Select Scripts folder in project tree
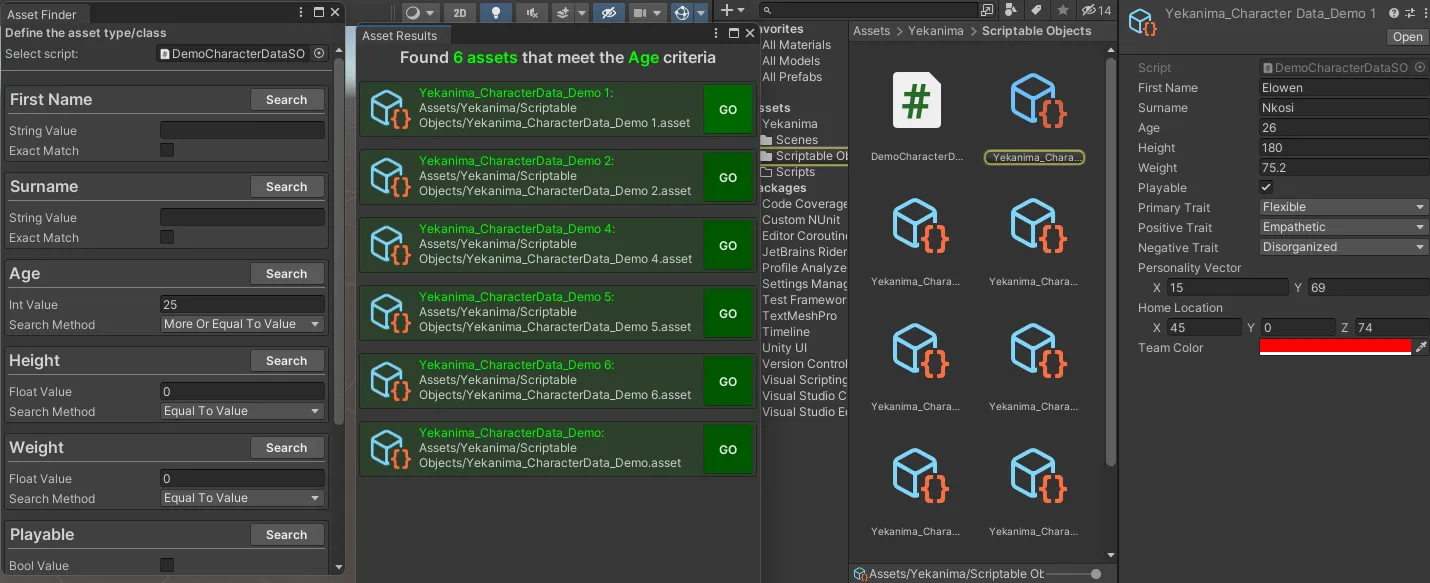The width and height of the screenshot is (1430, 583). coord(795,172)
